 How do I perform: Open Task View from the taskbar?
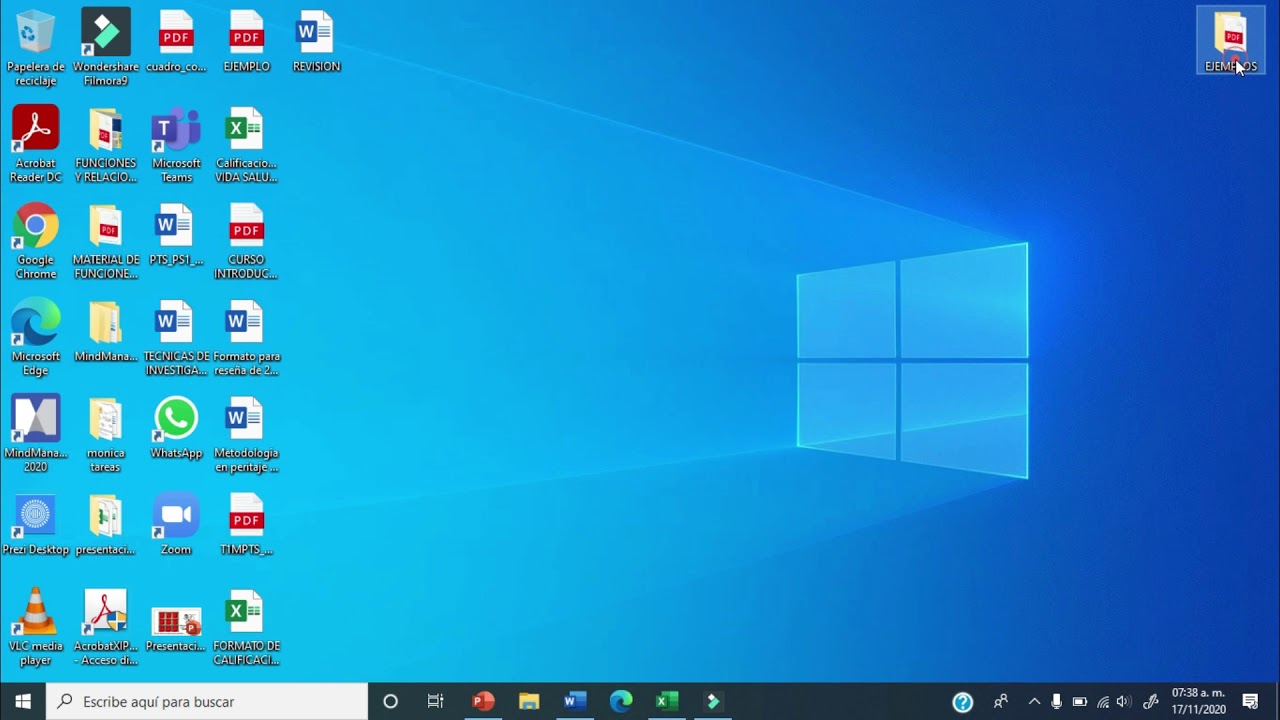click(436, 701)
